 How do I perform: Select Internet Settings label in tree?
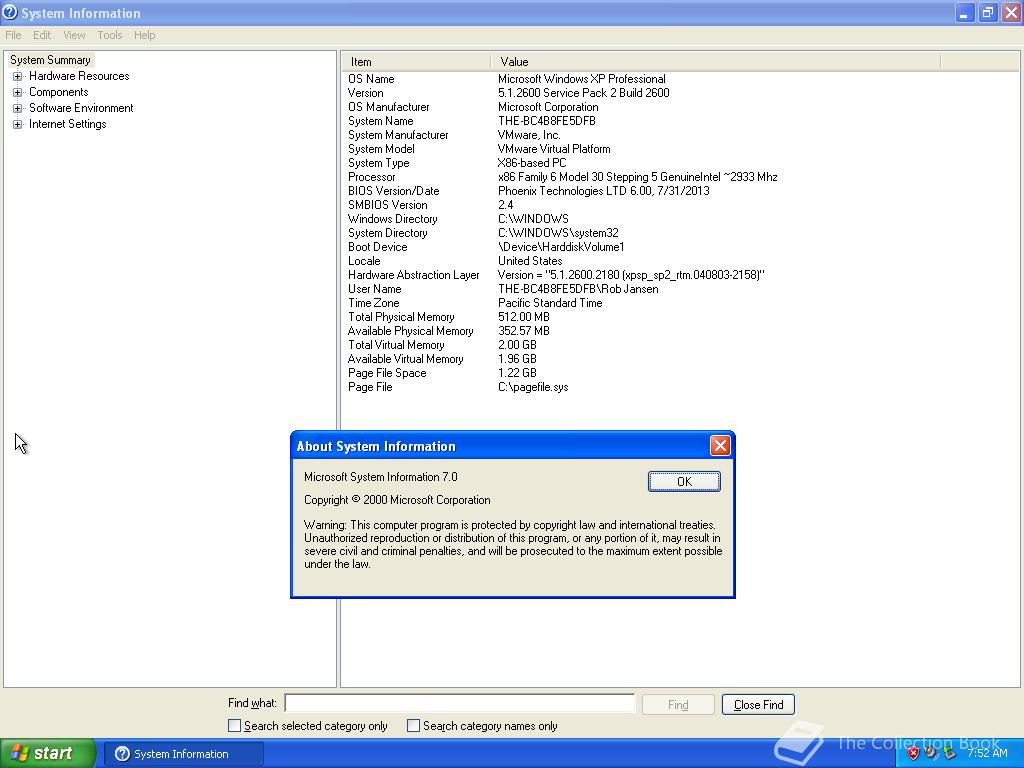click(x=67, y=124)
